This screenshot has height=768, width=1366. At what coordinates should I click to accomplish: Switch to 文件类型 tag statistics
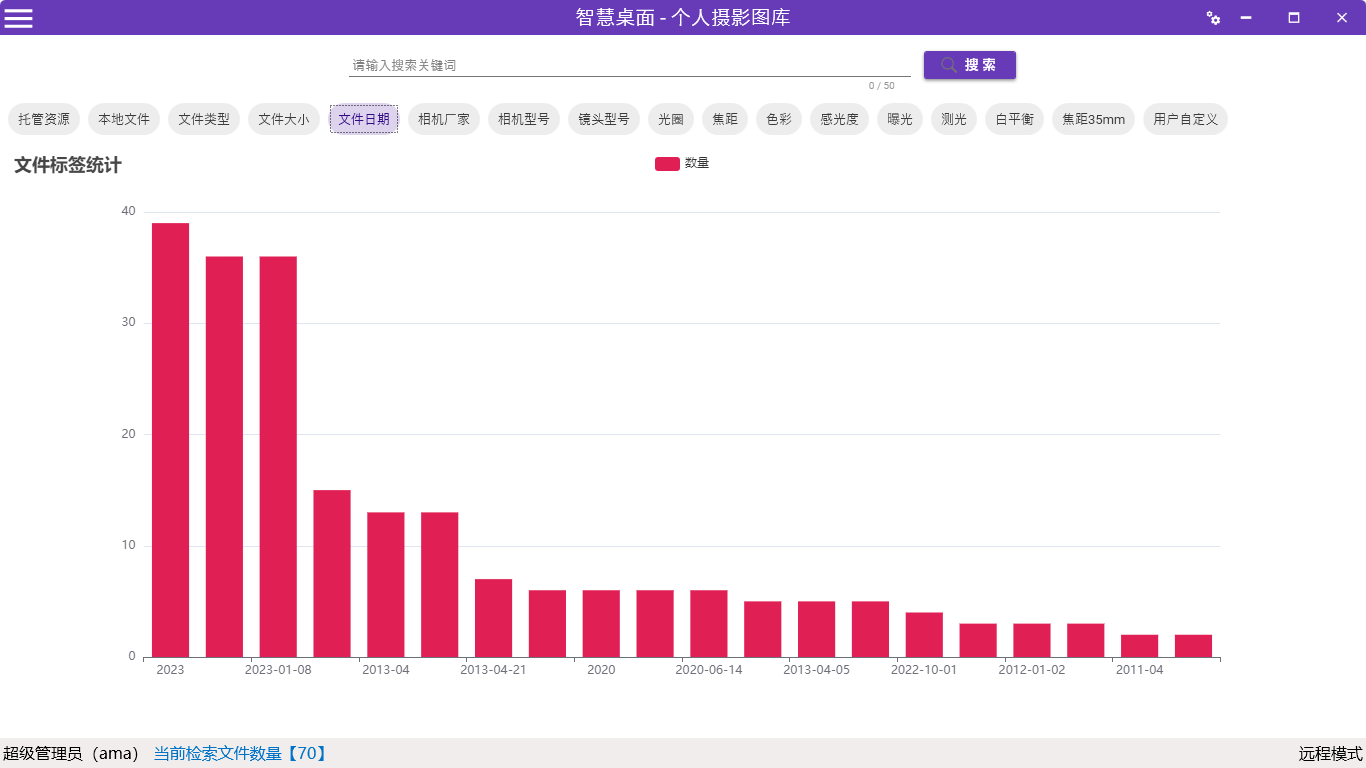pos(204,119)
